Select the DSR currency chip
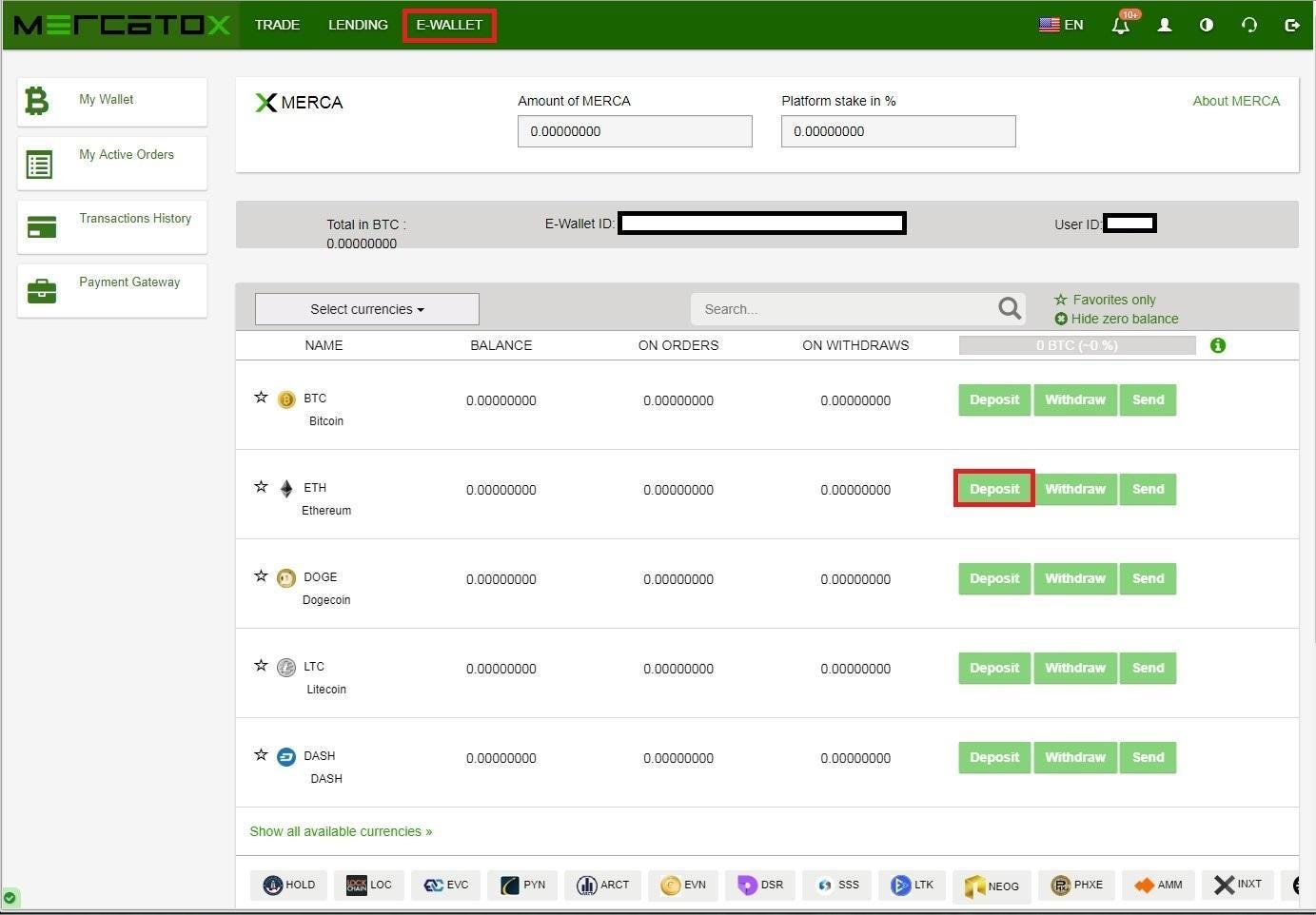The width and height of the screenshot is (1316, 915). click(x=760, y=885)
